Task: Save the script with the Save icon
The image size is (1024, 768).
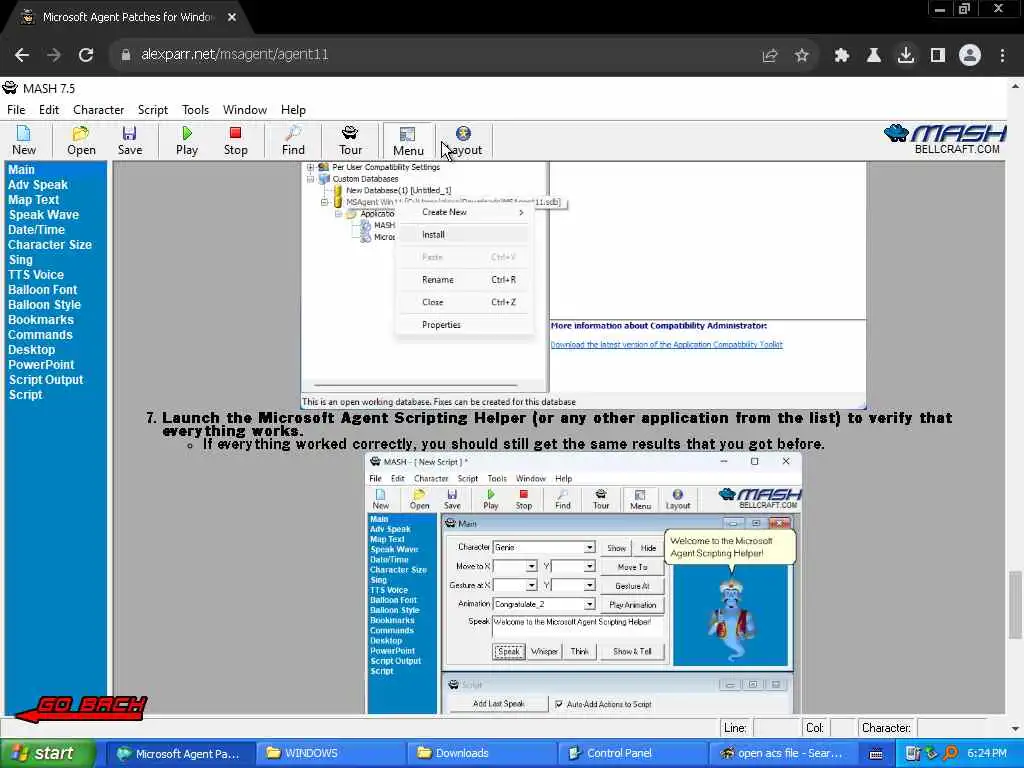Action: coord(129,140)
